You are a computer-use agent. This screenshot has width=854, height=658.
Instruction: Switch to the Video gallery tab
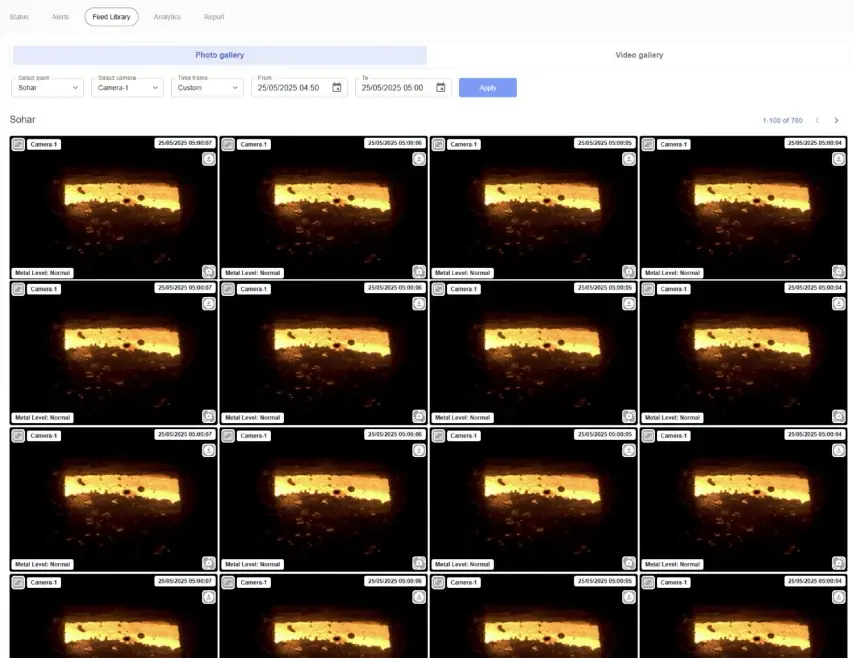tap(639, 55)
